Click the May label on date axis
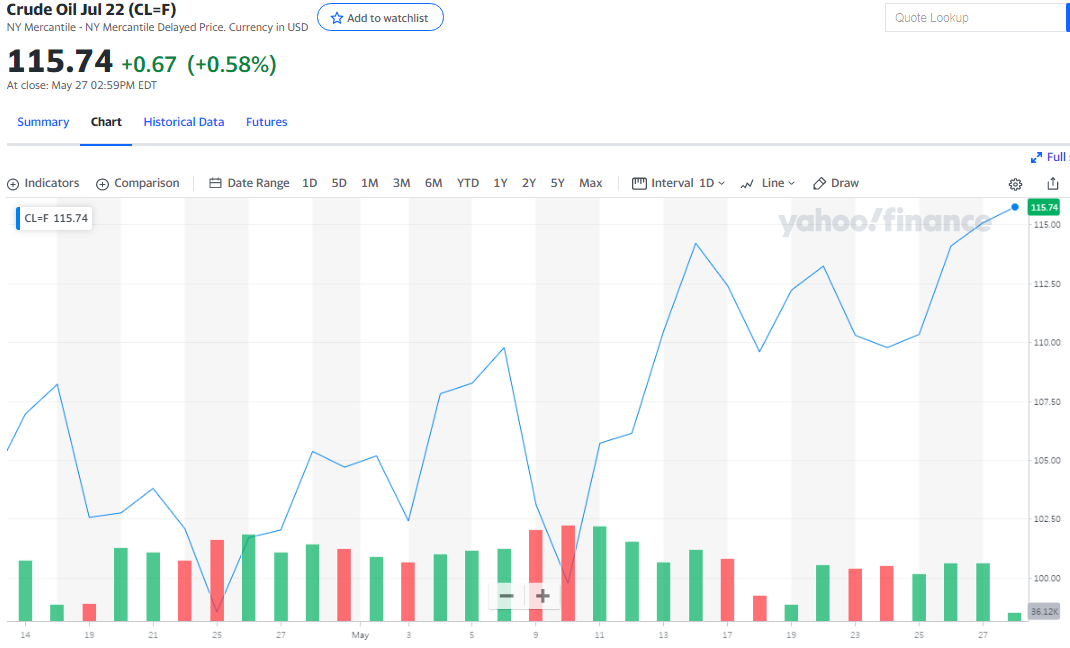This screenshot has width=1070, height=648. click(x=360, y=635)
